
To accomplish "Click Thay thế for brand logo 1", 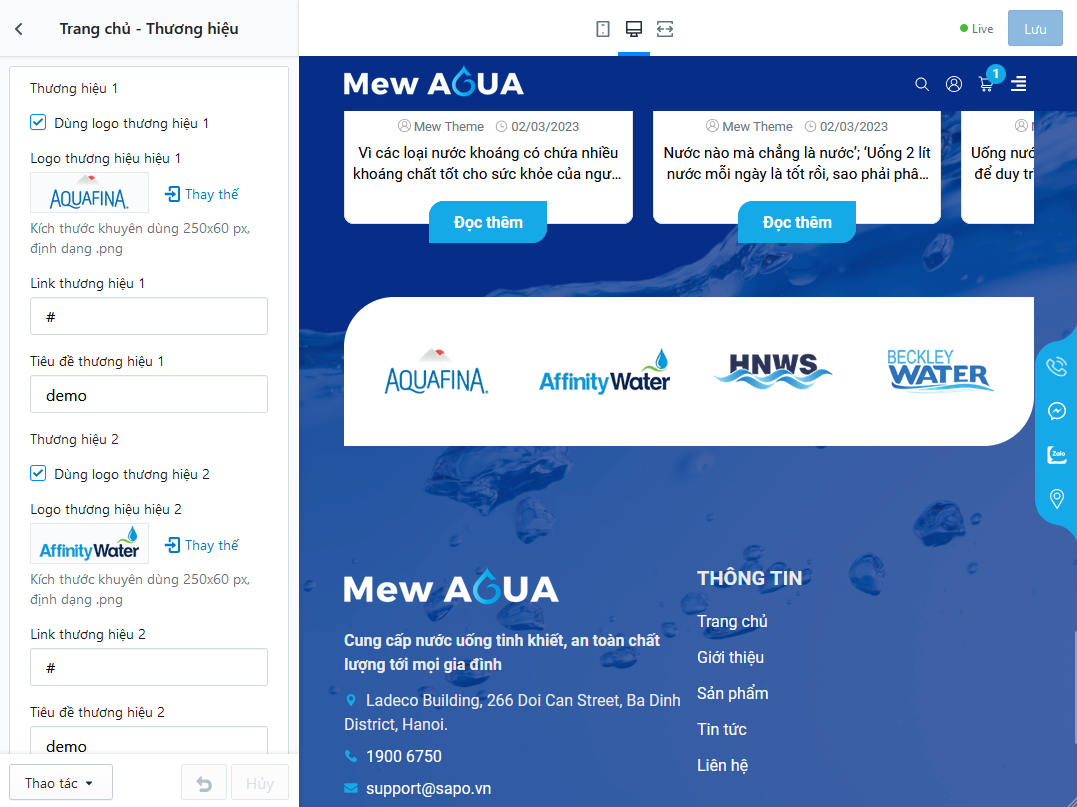I will click(202, 194).
